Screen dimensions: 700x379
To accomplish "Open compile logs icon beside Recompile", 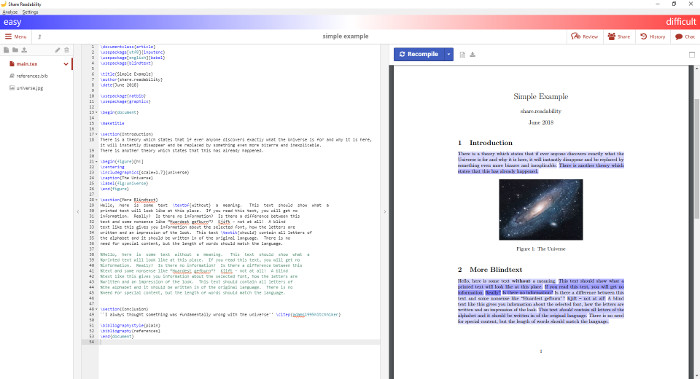I will coord(462,54).
